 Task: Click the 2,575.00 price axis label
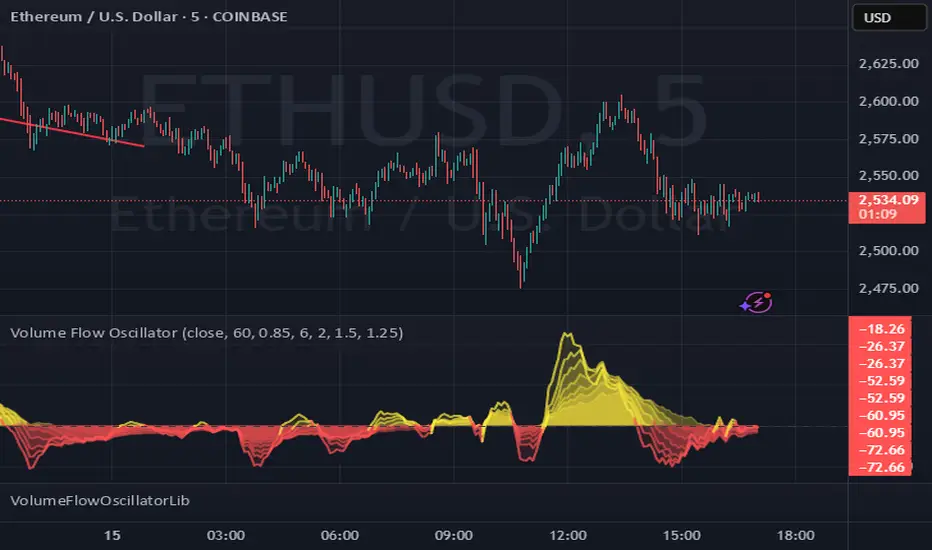[888, 139]
